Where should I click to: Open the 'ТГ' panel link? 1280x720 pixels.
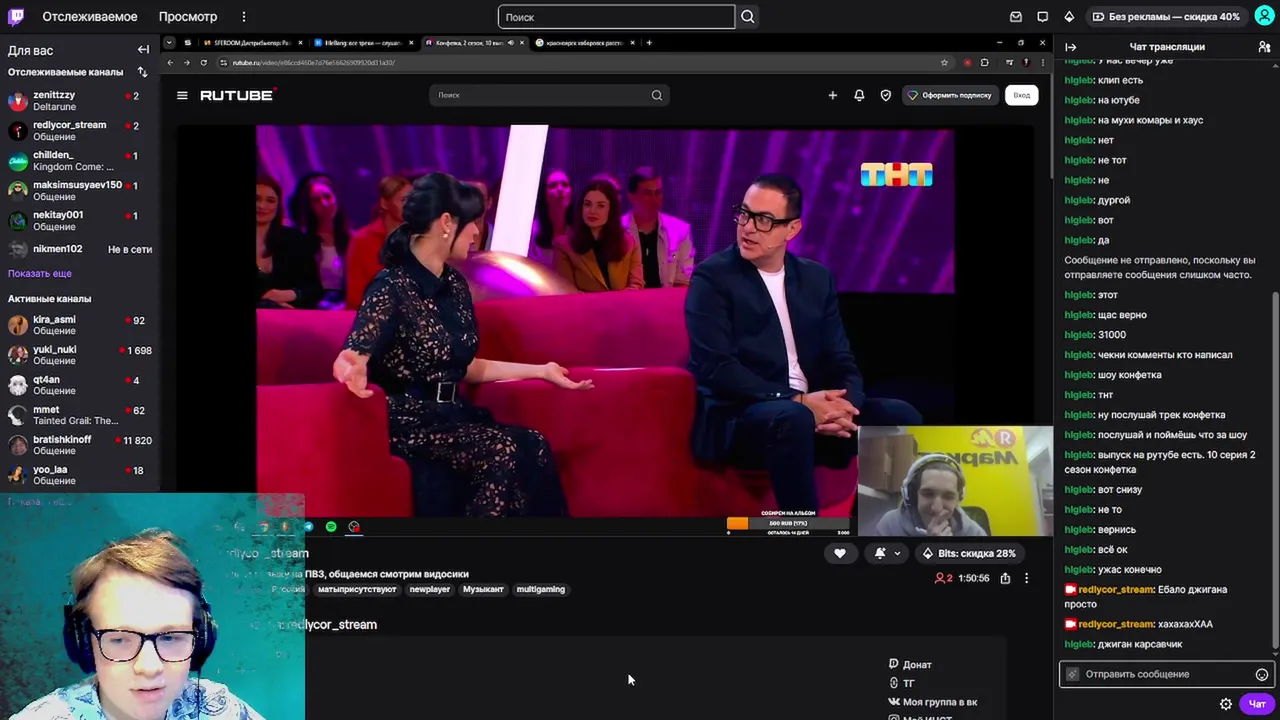coord(901,683)
